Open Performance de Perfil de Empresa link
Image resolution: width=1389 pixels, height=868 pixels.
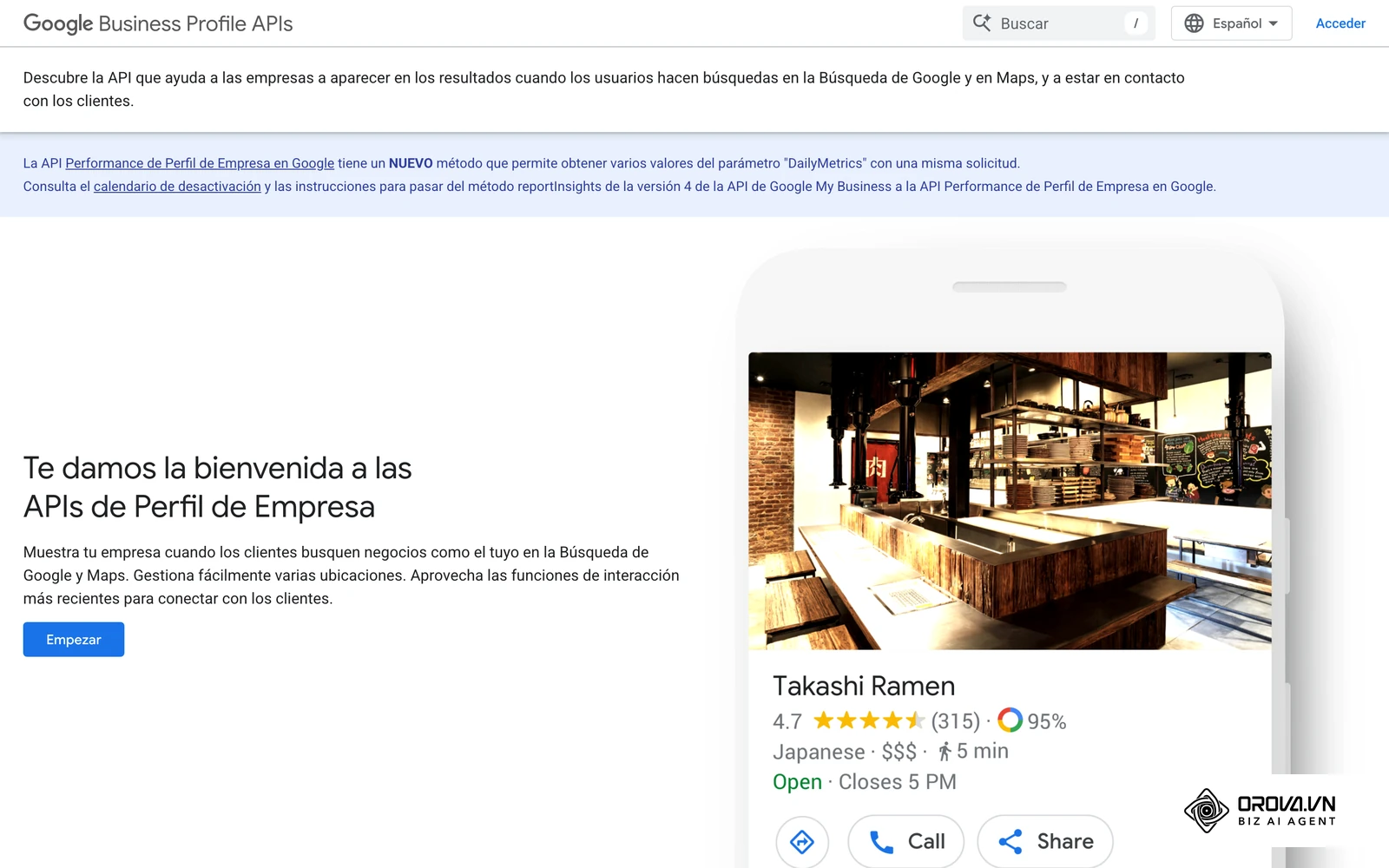tap(200, 163)
